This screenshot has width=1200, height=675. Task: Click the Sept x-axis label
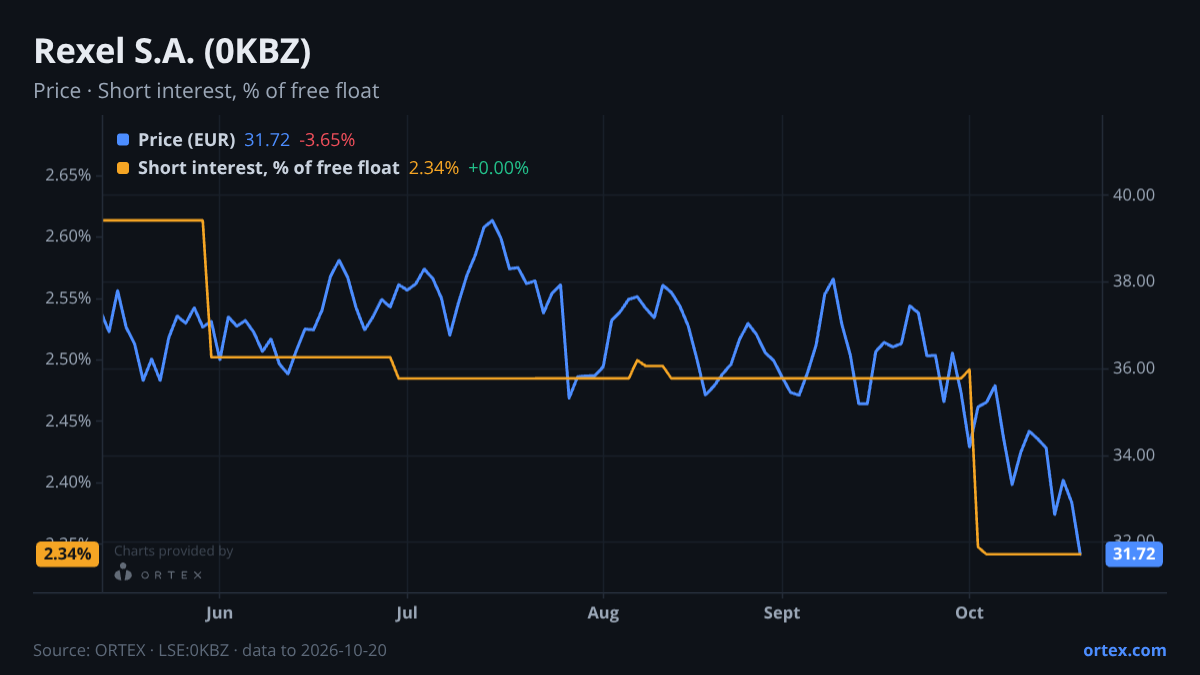(782, 613)
